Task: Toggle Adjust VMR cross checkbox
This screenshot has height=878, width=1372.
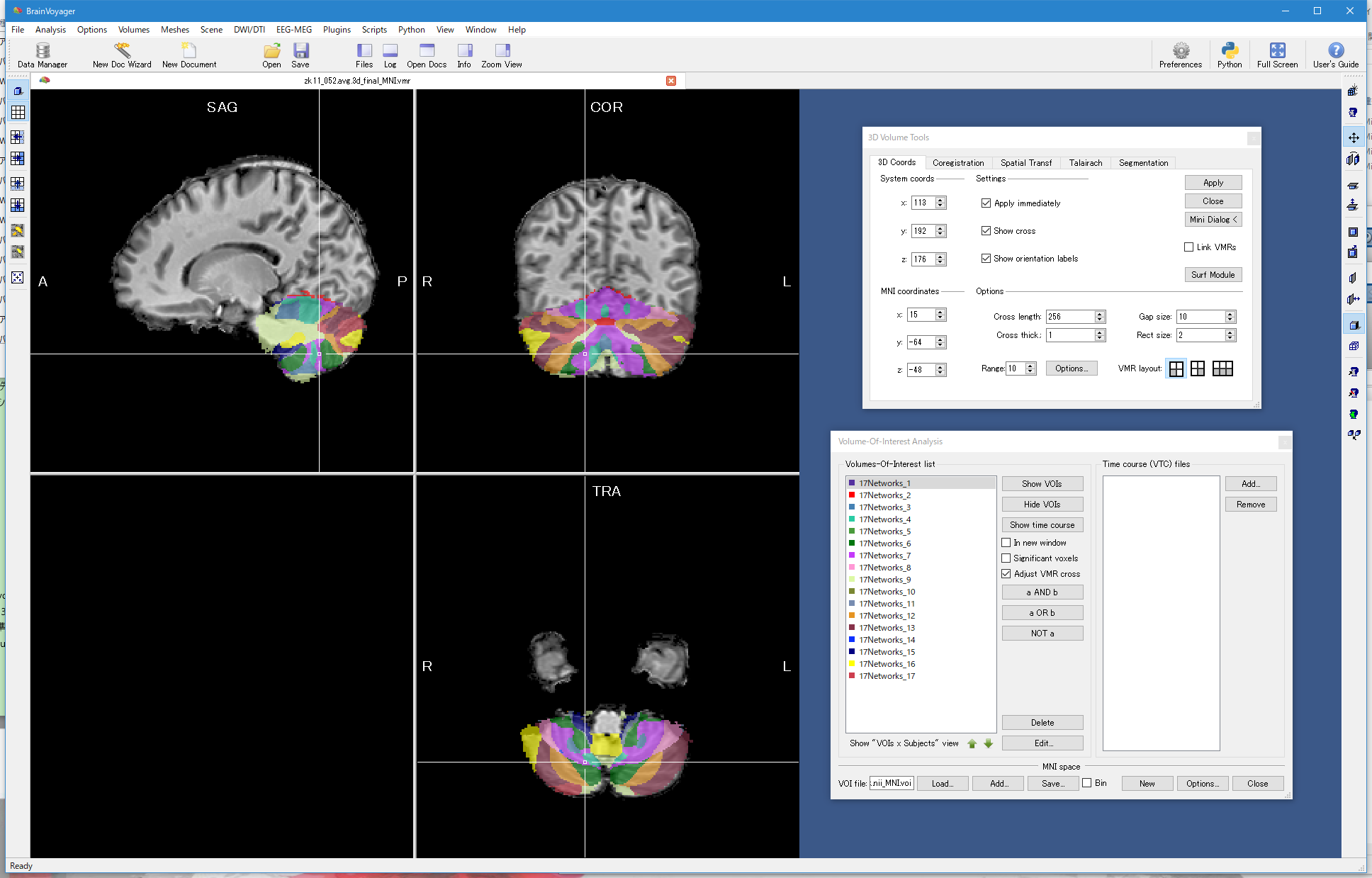Action: pyautogui.click(x=1006, y=574)
